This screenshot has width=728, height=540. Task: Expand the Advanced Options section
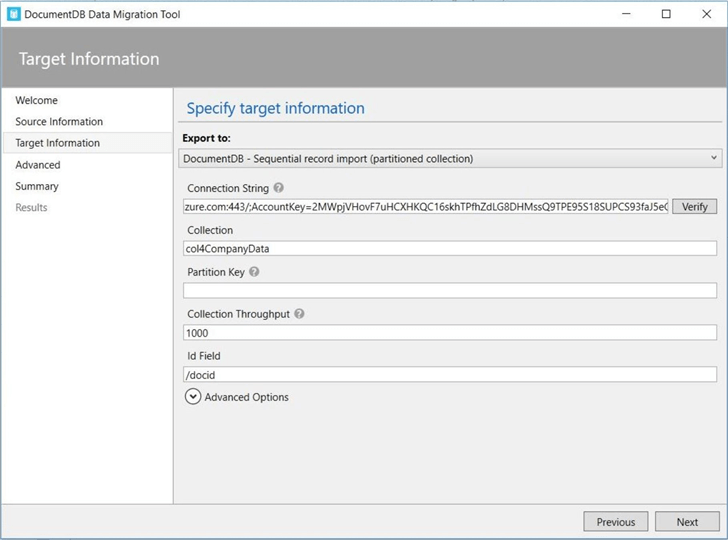193,397
